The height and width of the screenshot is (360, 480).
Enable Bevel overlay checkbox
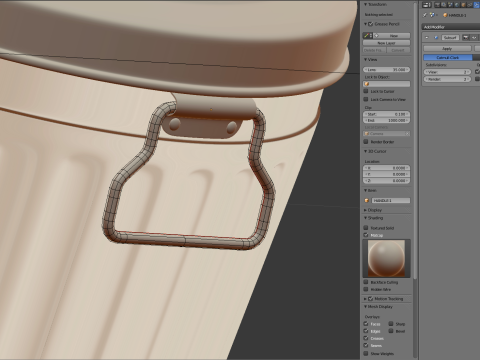pyautogui.click(x=391, y=331)
